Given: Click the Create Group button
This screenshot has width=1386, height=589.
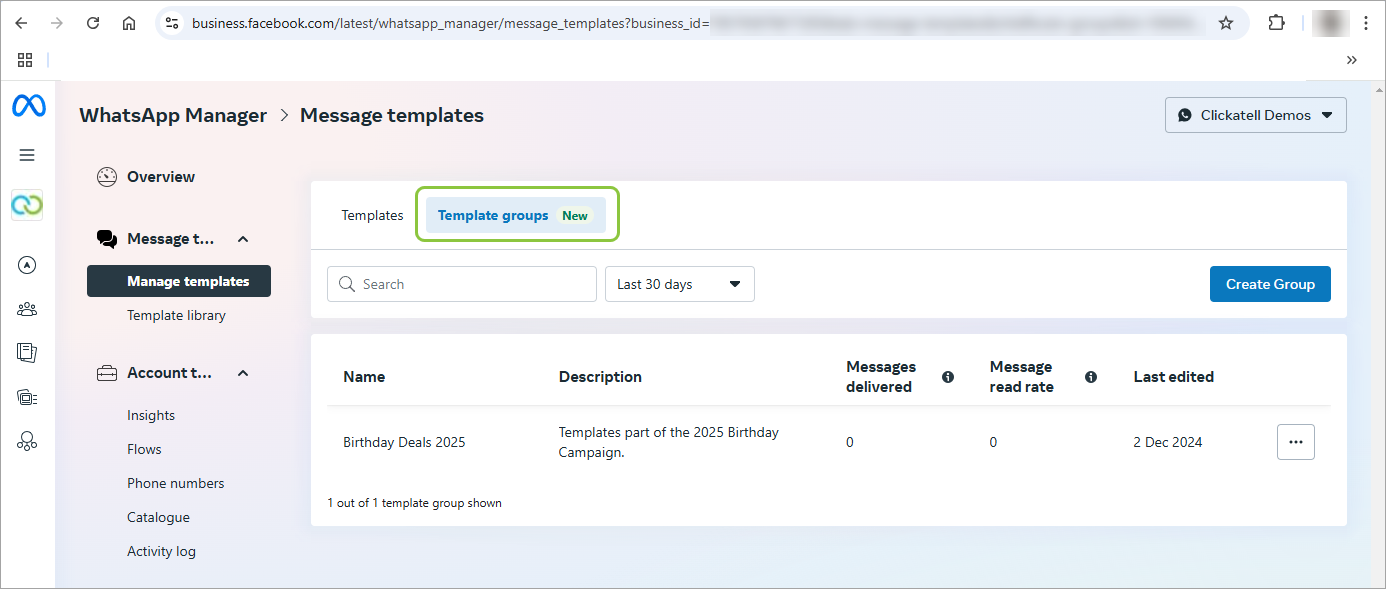Looking at the screenshot, I should tap(1269, 284).
